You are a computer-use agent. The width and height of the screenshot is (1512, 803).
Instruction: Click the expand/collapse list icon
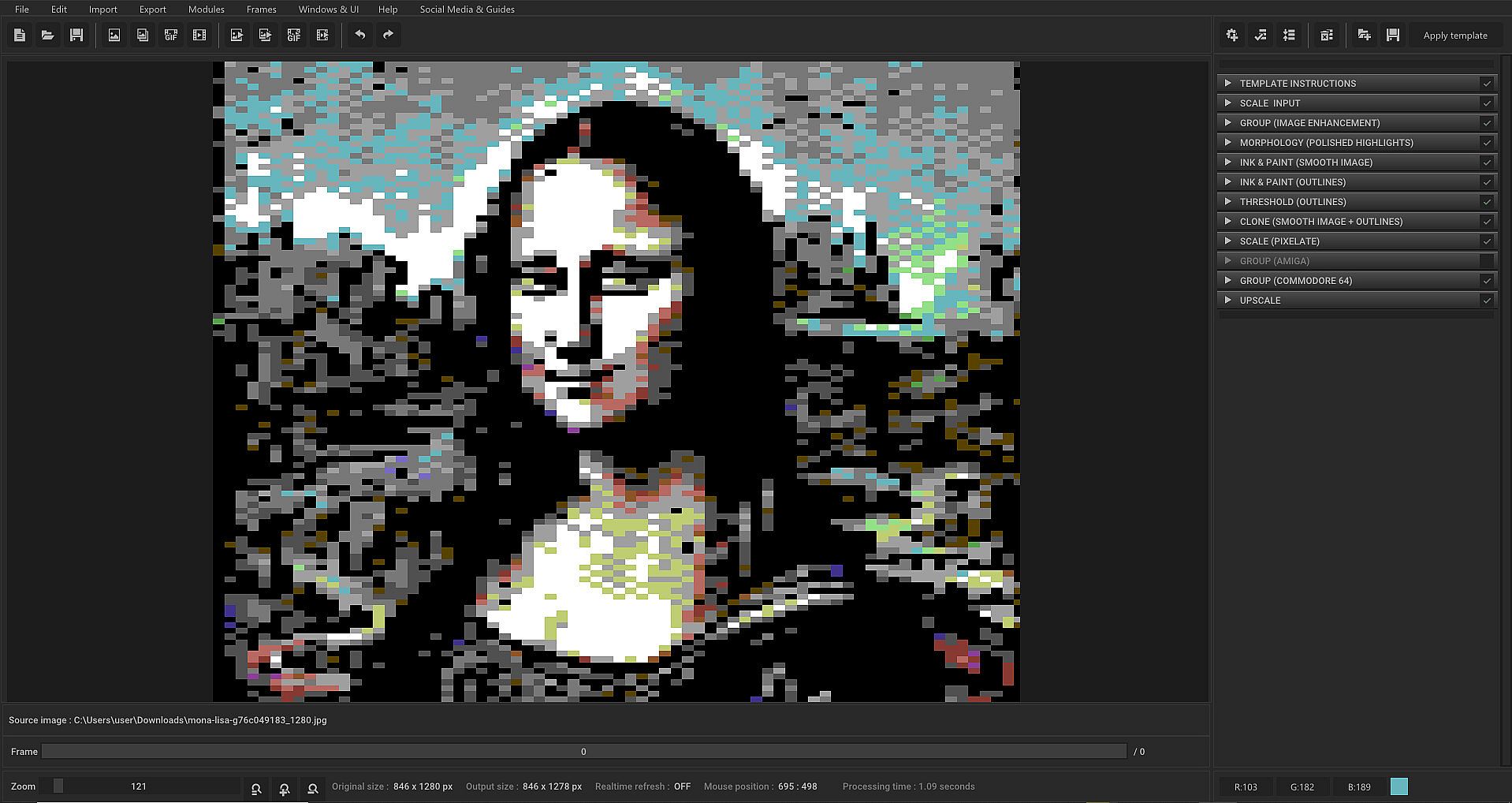coord(1289,35)
